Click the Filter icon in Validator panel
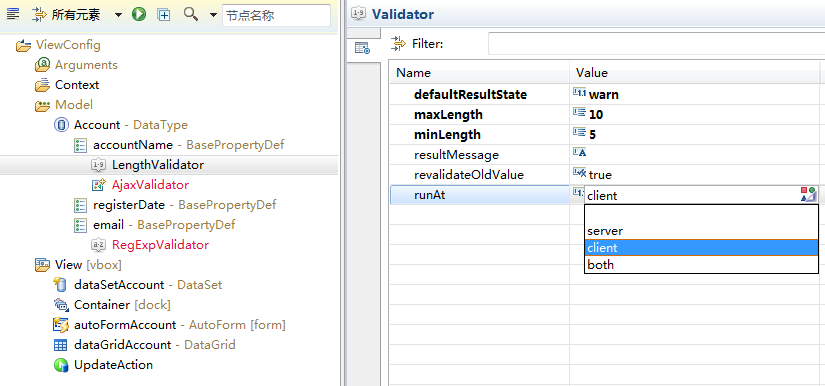 pyautogui.click(x=398, y=44)
